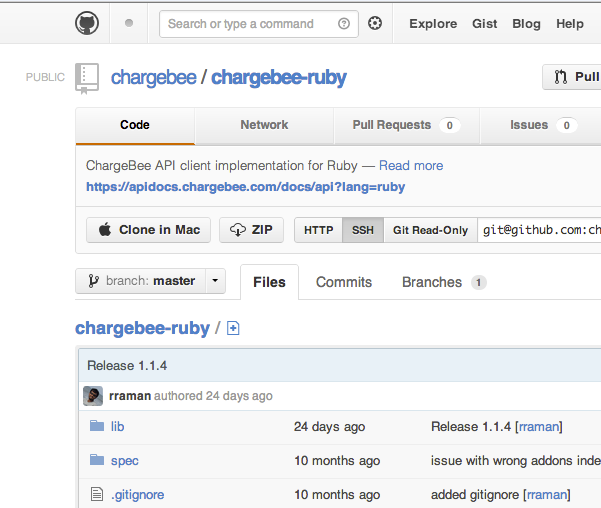Open the Help link
Image resolution: width=601 pixels, height=508 pixels.
570,24
